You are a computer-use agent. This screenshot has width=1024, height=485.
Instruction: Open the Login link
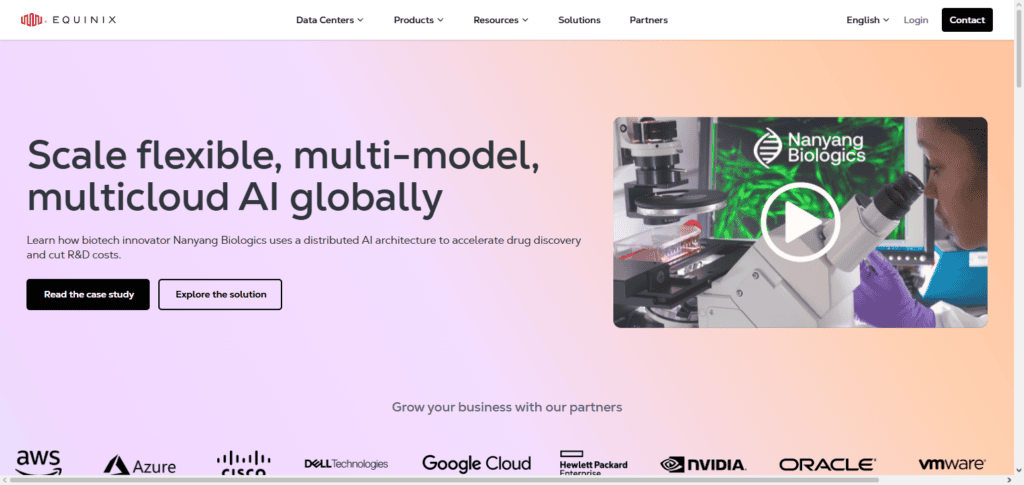pyautogui.click(x=916, y=20)
